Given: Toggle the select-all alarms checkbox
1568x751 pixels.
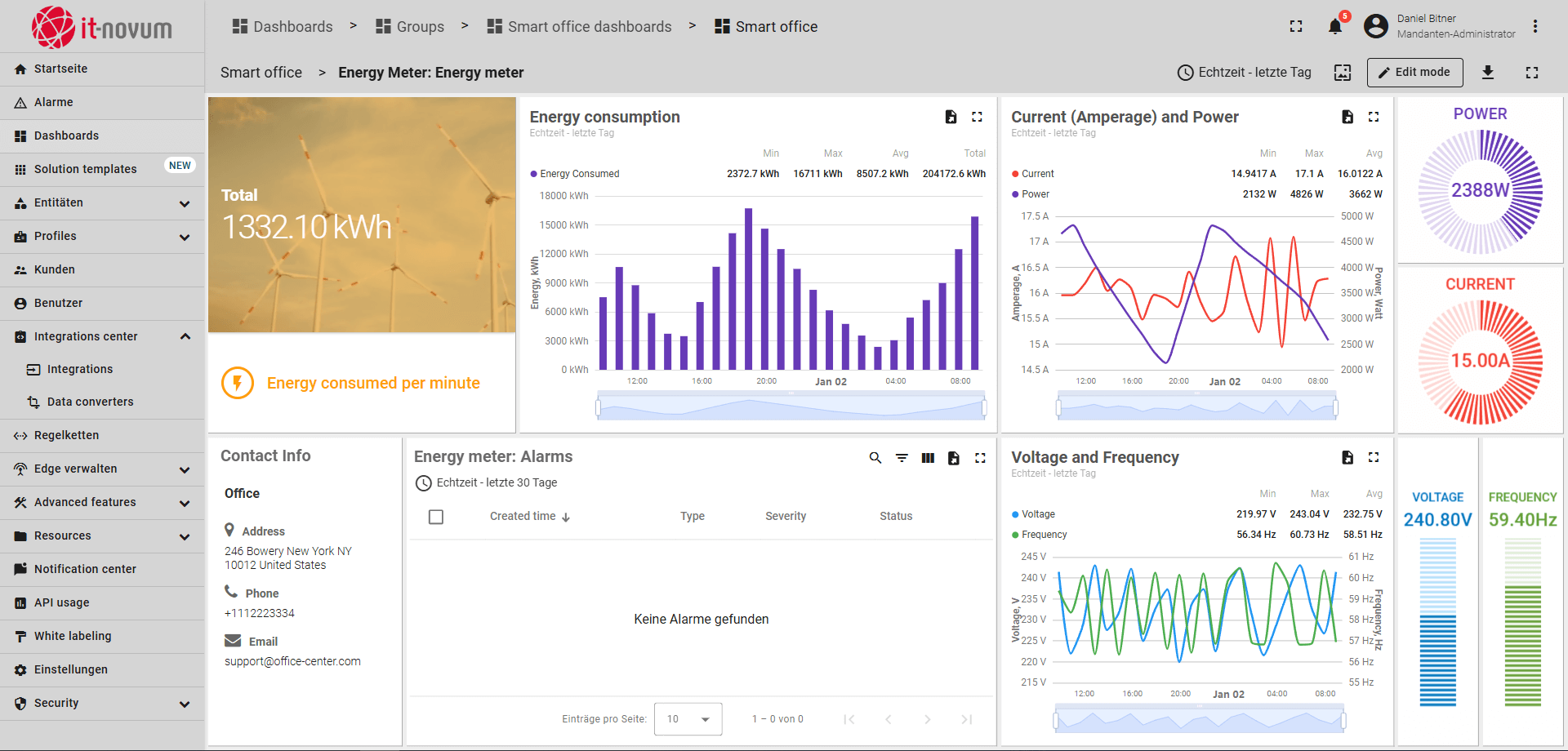Looking at the screenshot, I should point(436,517).
